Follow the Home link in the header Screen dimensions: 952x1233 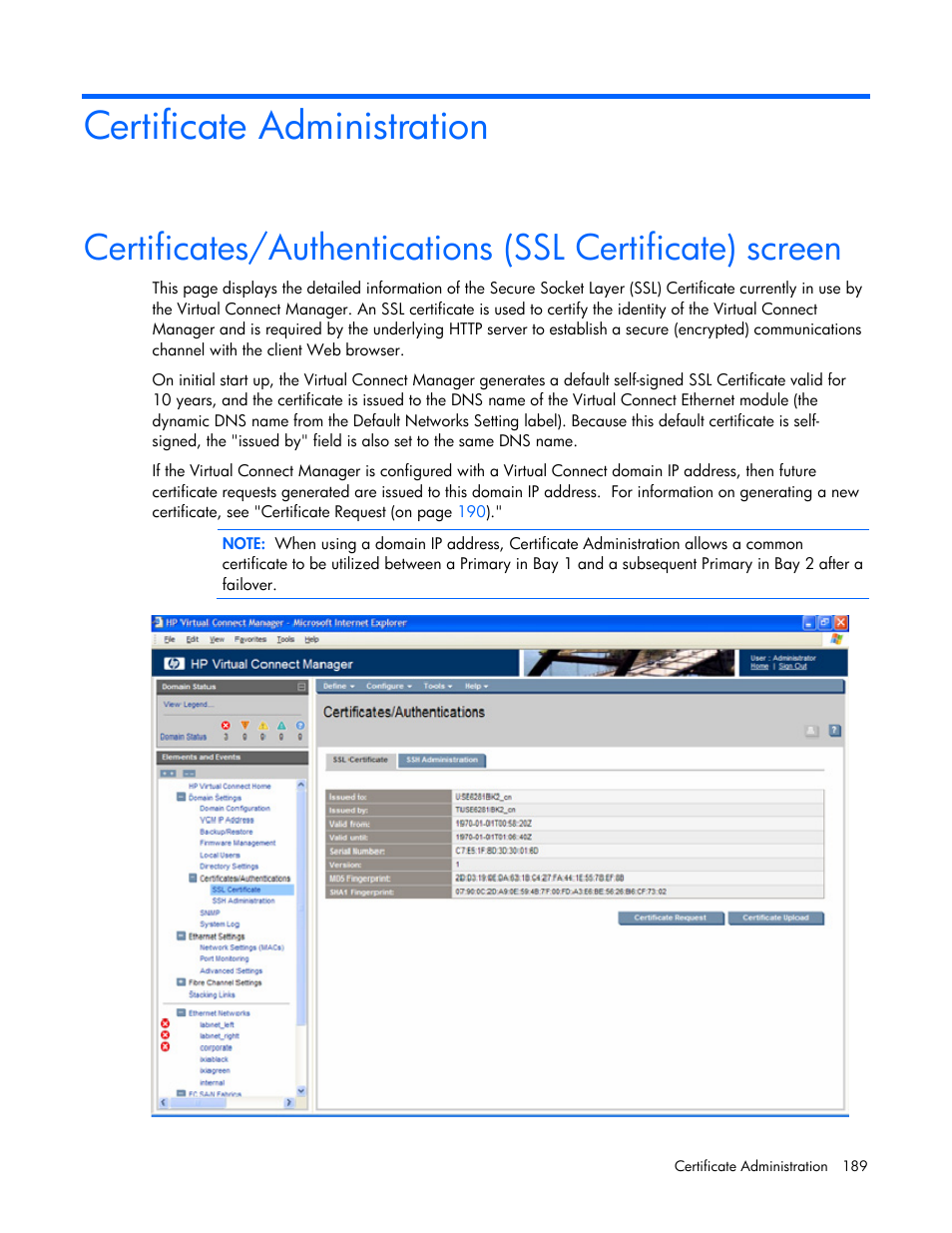tap(759, 667)
